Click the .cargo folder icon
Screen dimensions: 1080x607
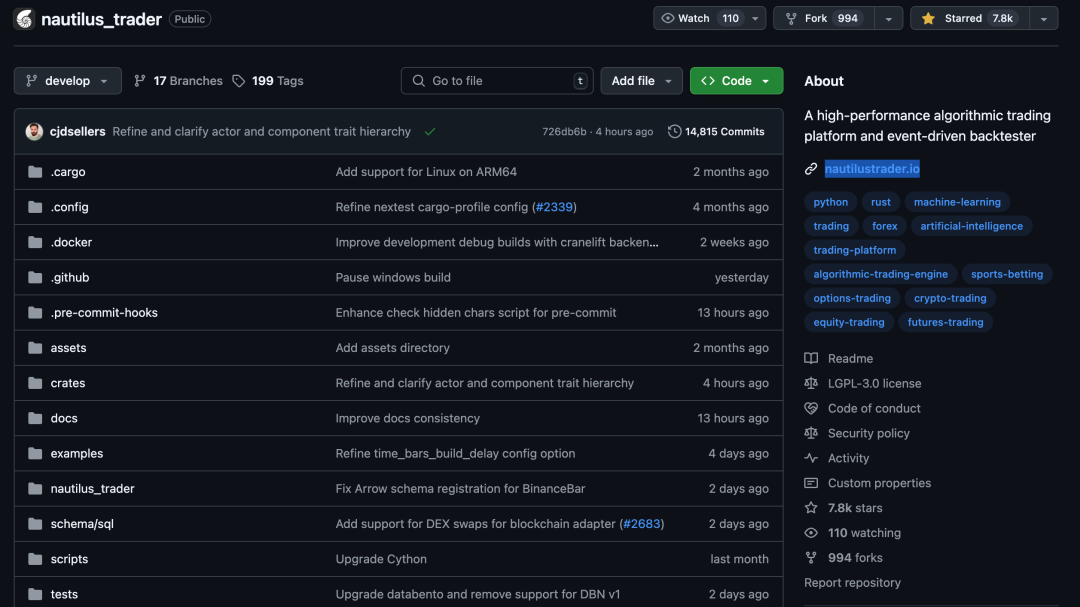click(x=35, y=172)
